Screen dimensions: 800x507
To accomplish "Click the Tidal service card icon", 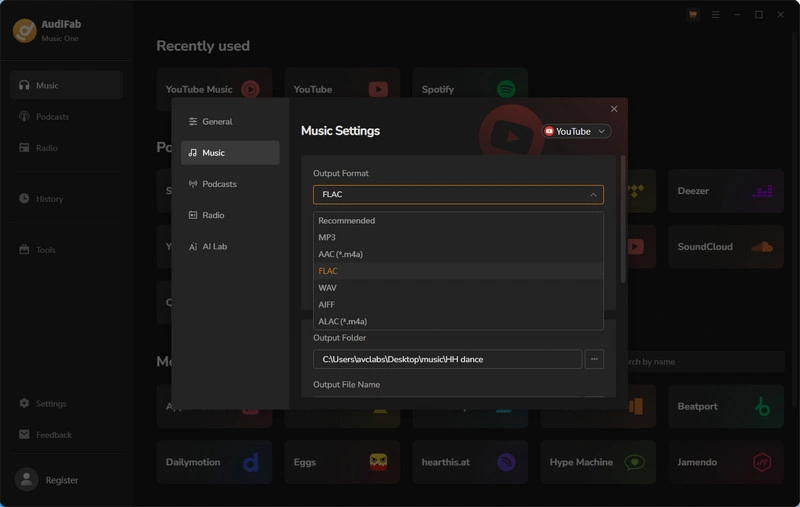I will (636, 191).
